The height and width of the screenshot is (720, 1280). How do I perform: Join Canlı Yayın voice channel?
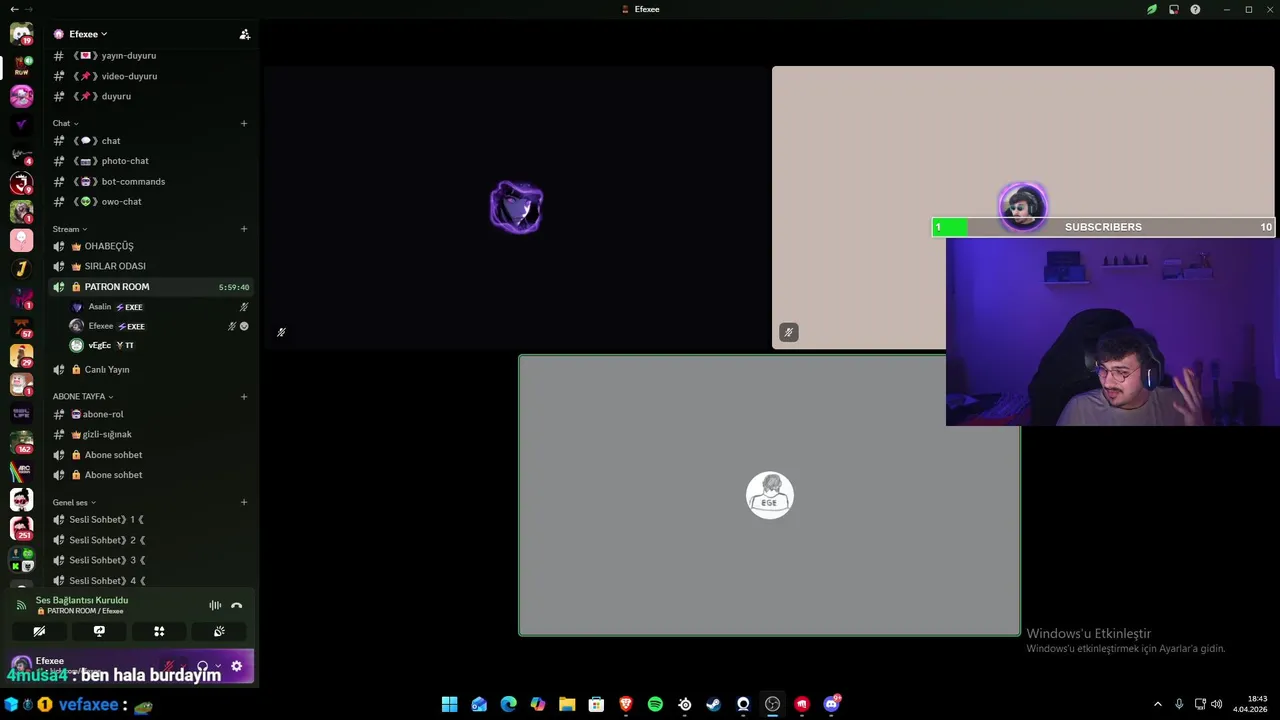(x=150, y=369)
